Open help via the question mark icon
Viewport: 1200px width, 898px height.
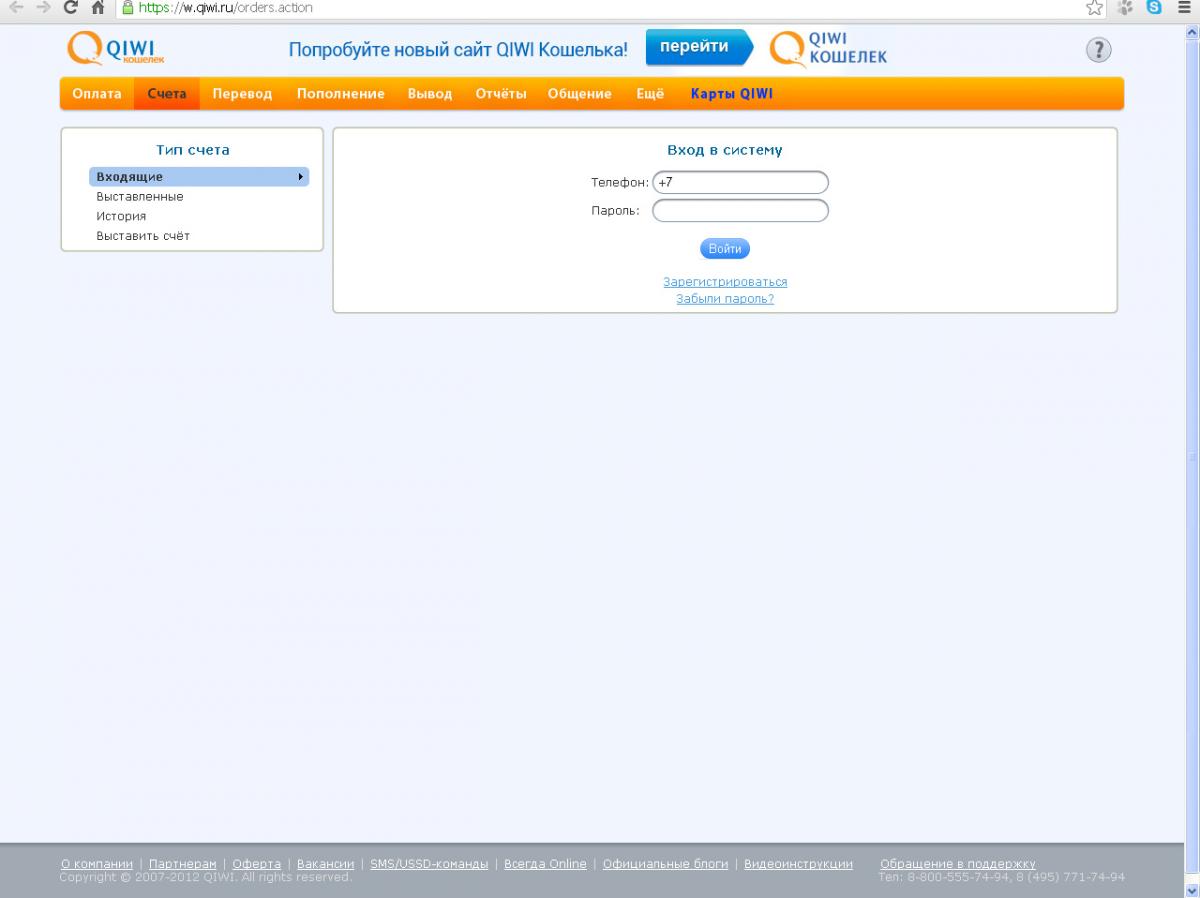click(1098, 50)
